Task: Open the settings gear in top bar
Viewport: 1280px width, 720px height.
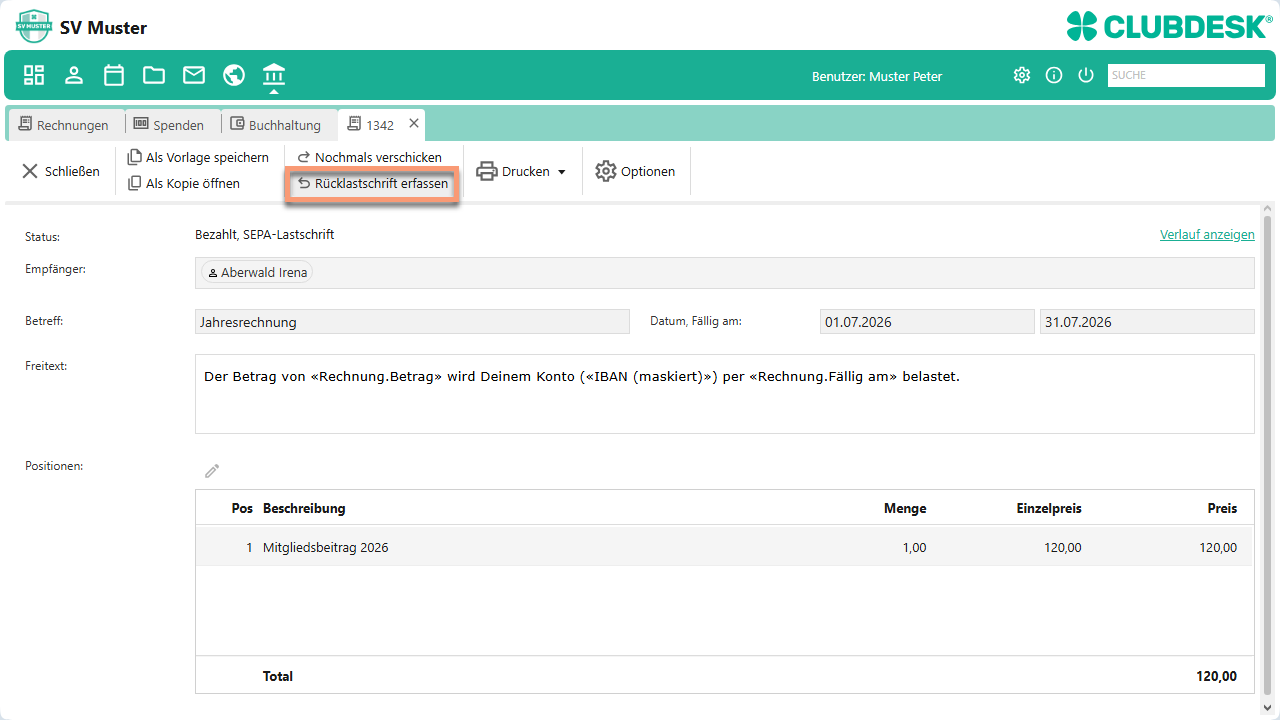Action: point(1021,75)
